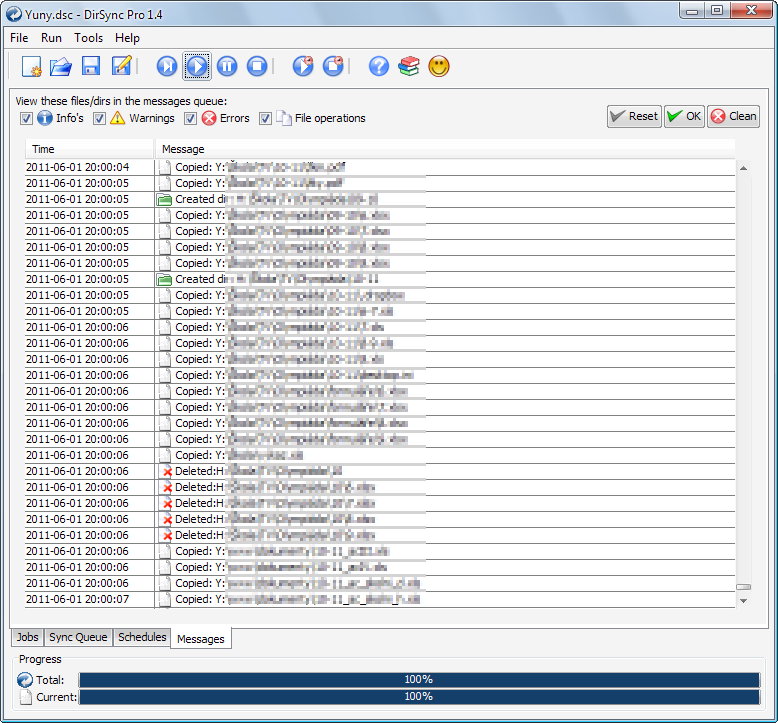Screen dimensions: 778x723
Task: Click the play icon with clock badge
Action: [x=303, y=66]
